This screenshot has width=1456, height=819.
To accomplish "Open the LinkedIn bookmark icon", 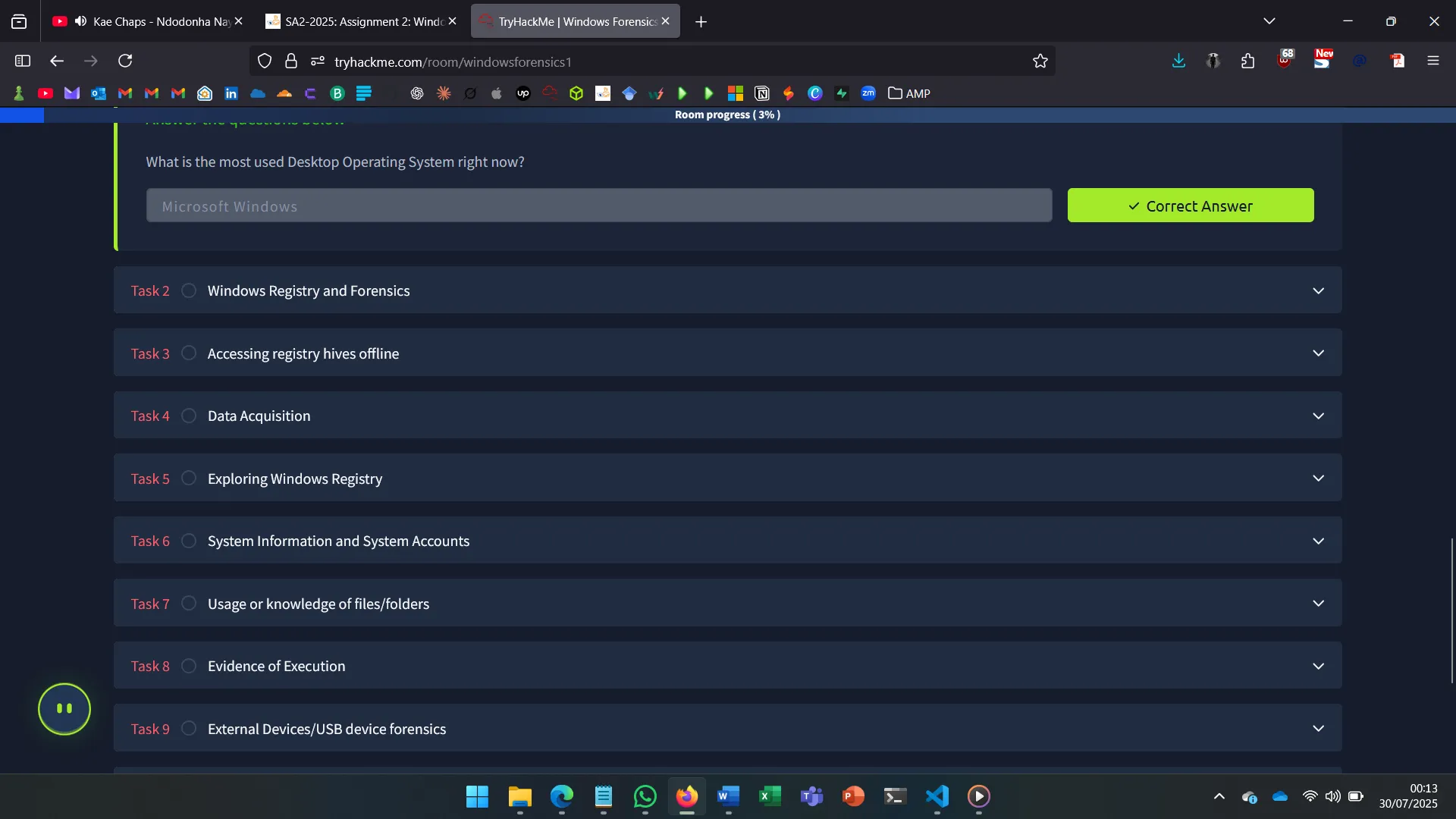I will (x=231, y=93).
